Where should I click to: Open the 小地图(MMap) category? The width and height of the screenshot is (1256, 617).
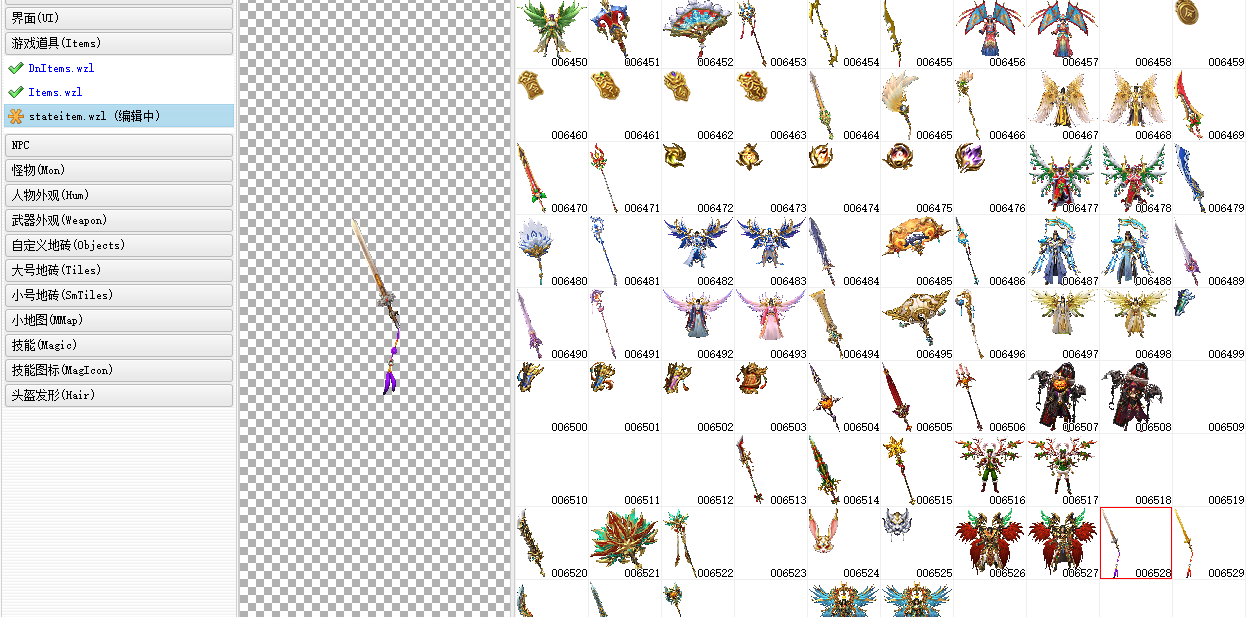point(118,320)
